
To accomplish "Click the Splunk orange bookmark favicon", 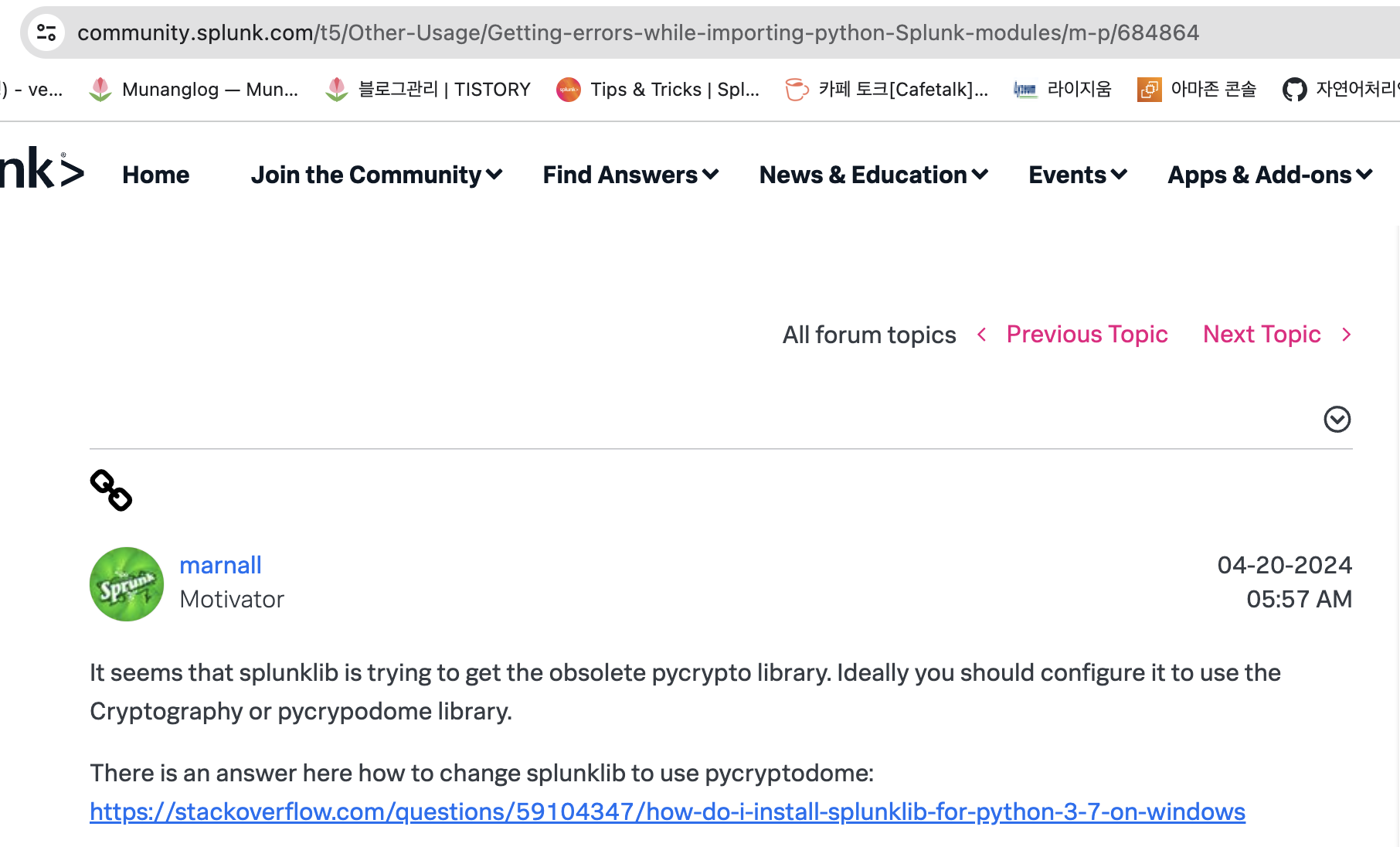I will click(x=569, y=90).
